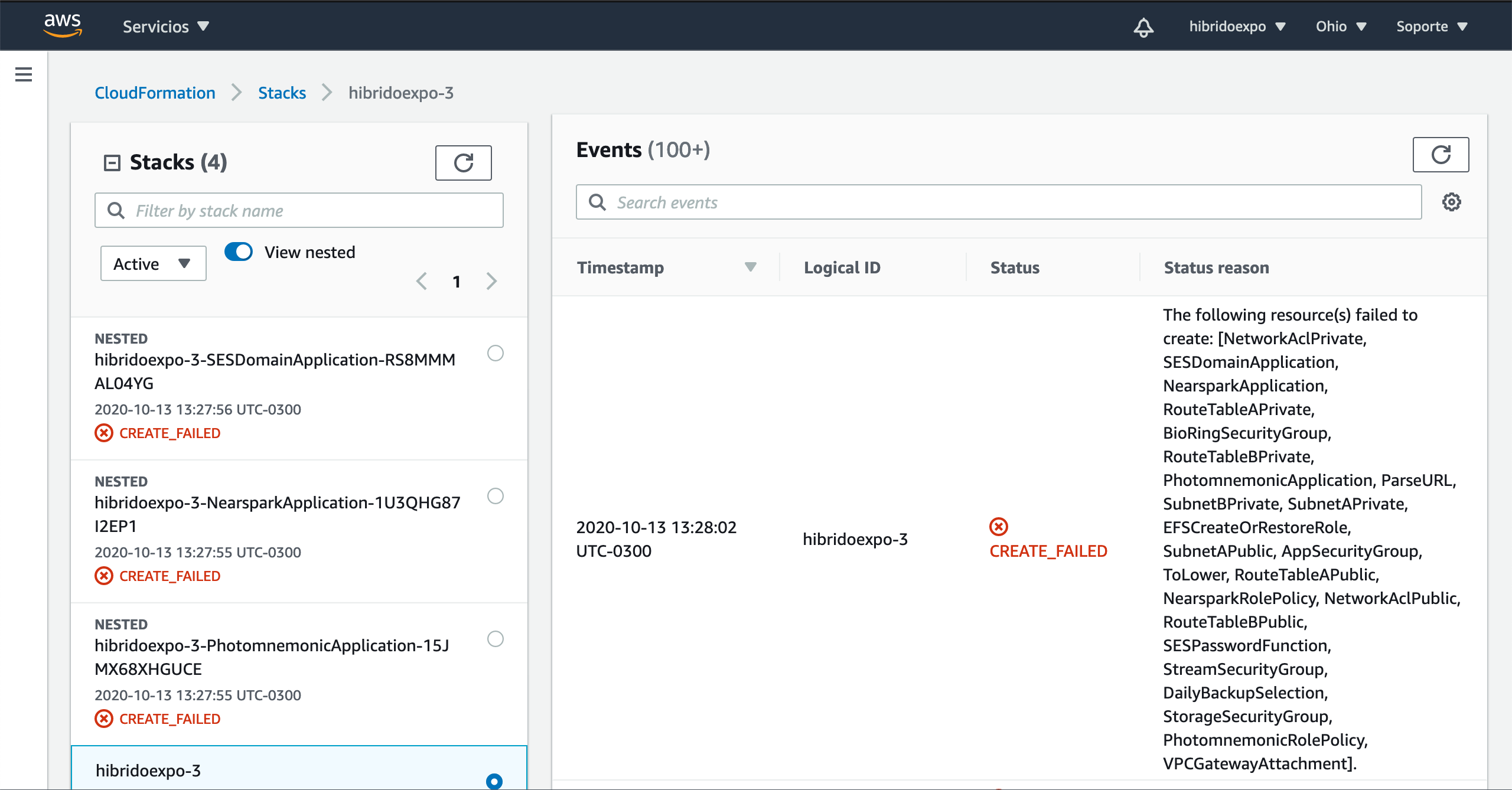Click the status reason failed resources text

click(1311, 539)
